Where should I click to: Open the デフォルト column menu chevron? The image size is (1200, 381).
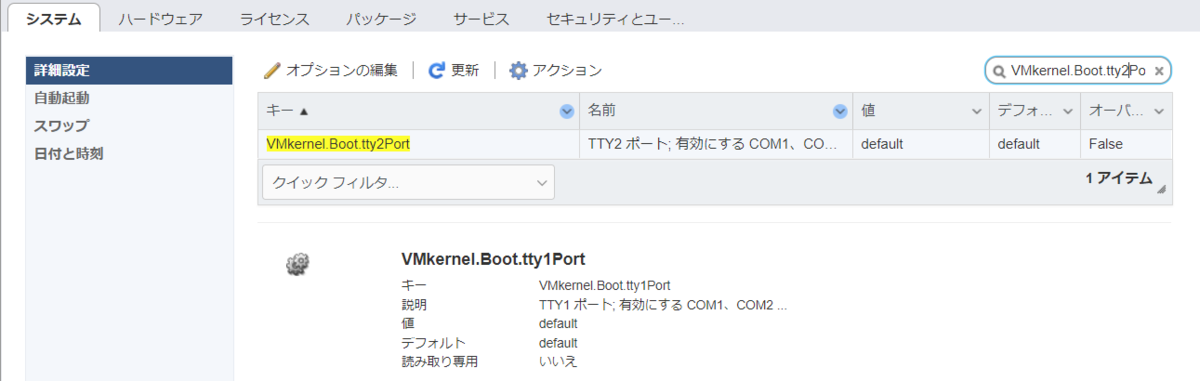(x=1068, y=111)
